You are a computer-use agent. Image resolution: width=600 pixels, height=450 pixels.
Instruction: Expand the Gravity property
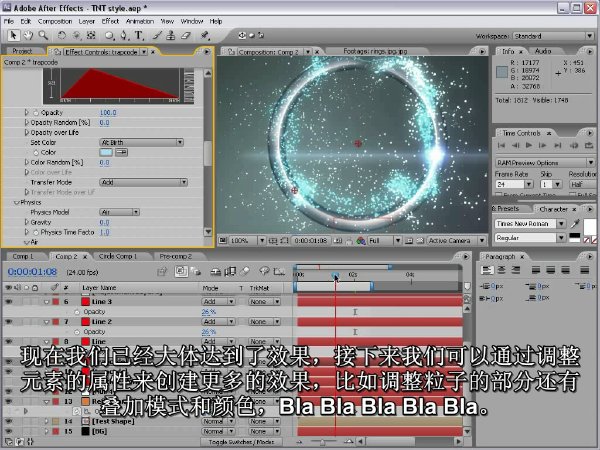pyautogui.click(x=26, y=222)
